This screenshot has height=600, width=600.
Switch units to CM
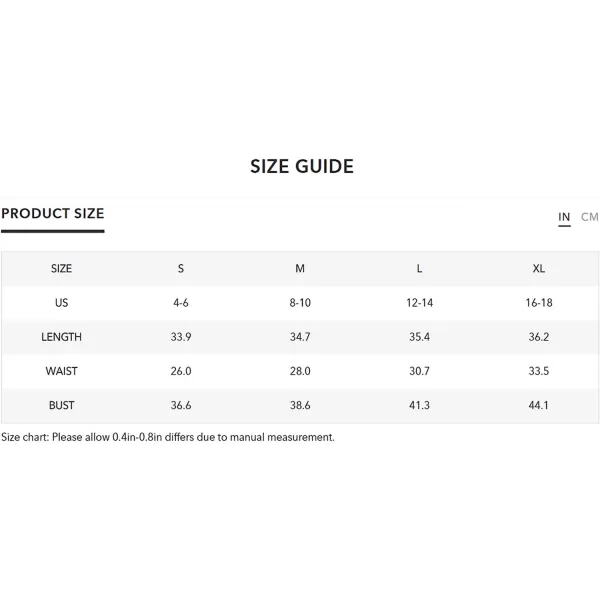pos(589,217)
